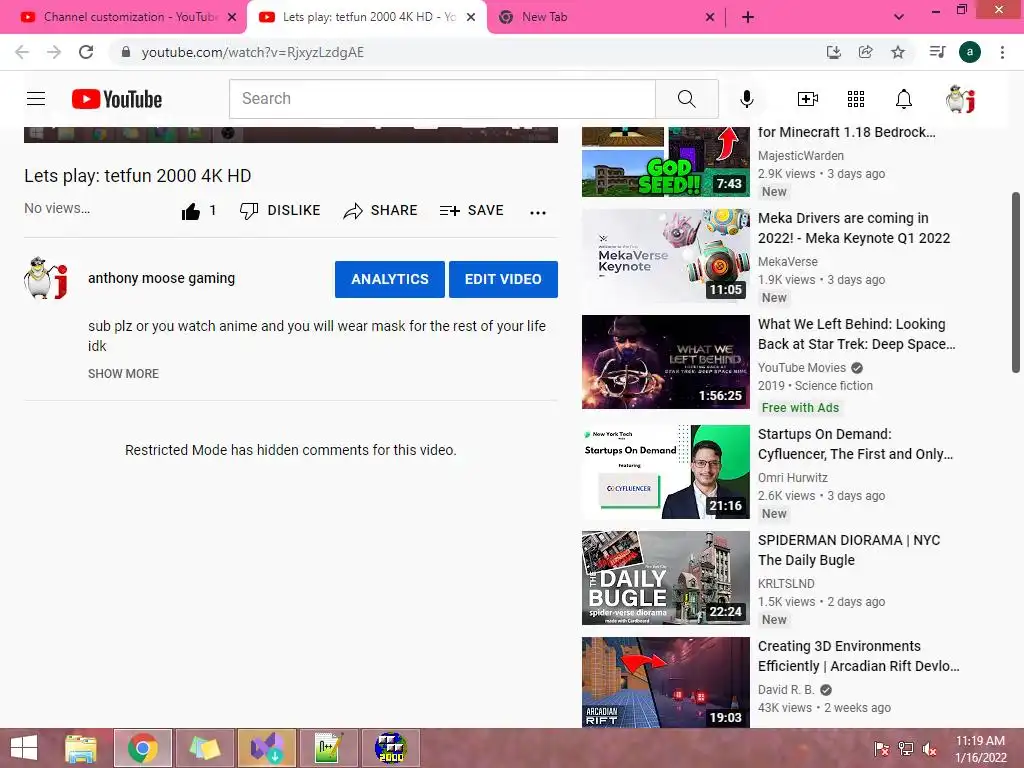The width and height of the screenshot is (1024, 768).
Task: Expand description with SHOW MORE
Action: click(x=123, y=374)
